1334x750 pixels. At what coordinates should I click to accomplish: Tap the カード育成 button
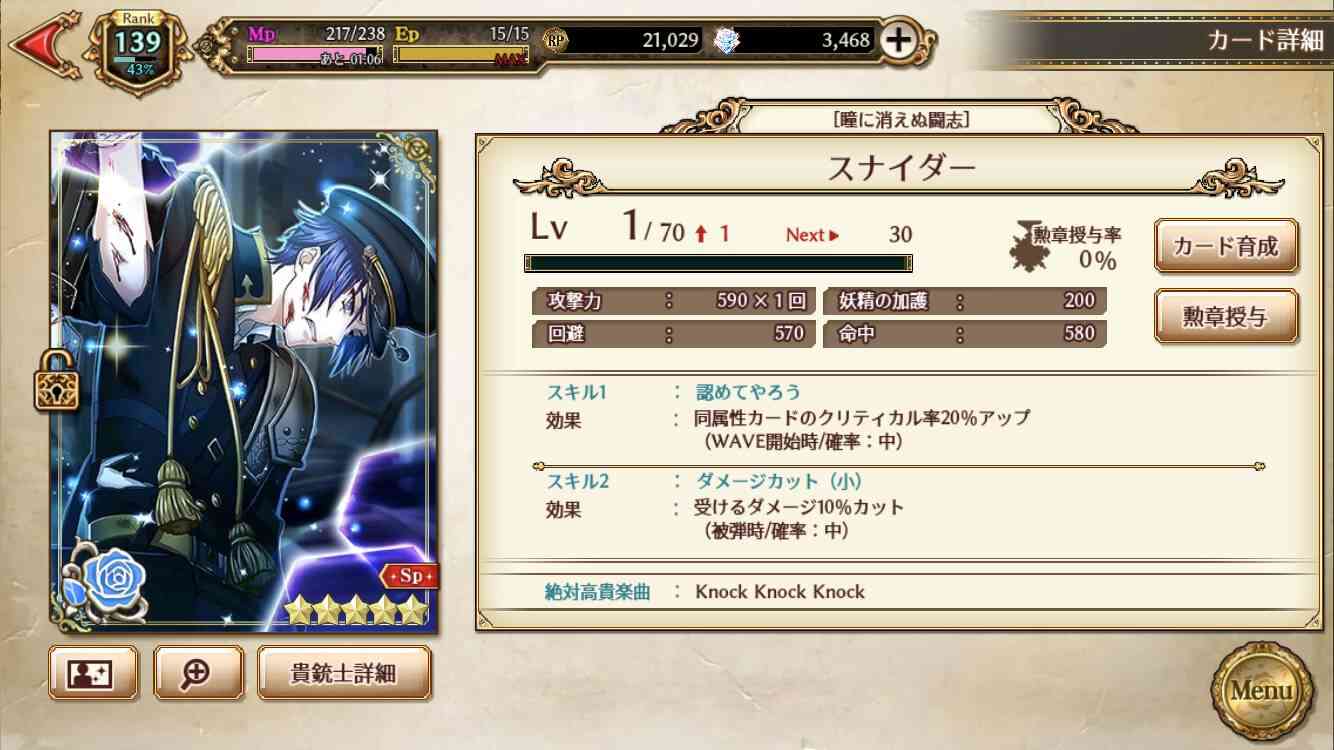1227,246
